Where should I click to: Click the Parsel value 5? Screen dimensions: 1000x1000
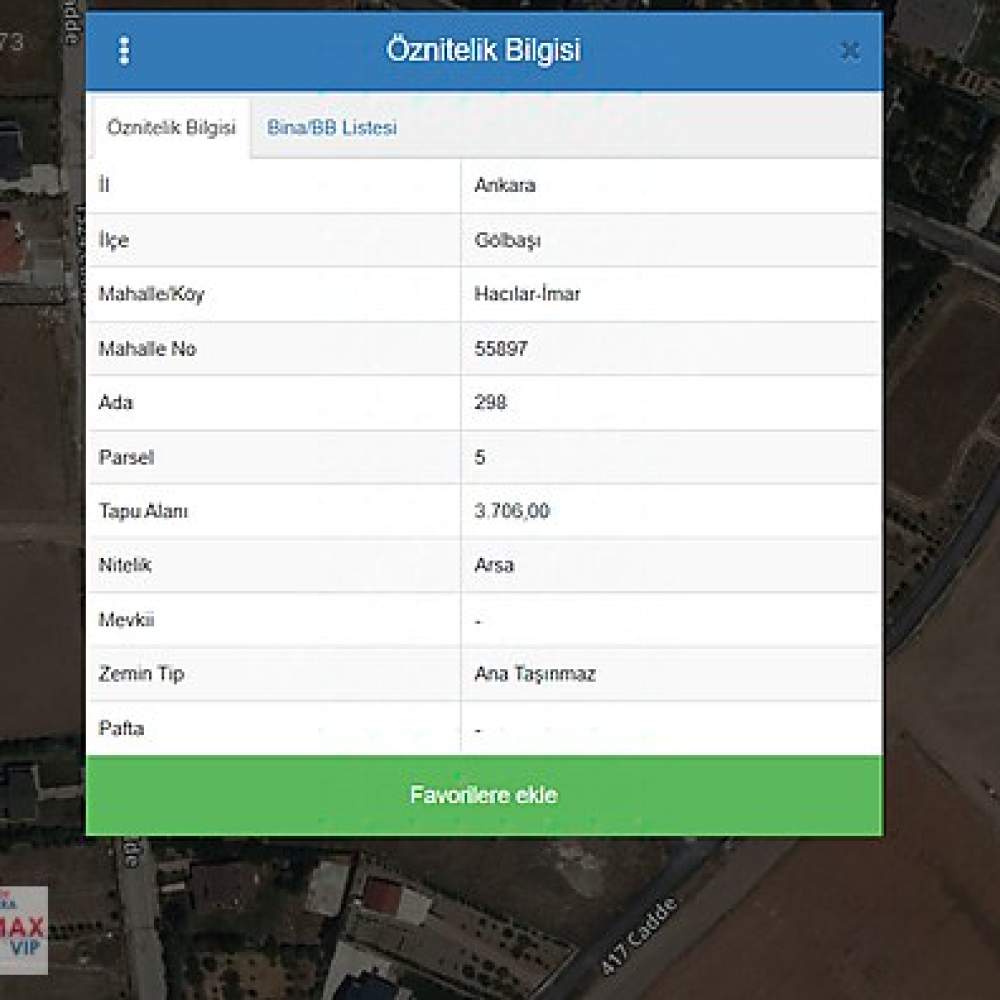480,457
